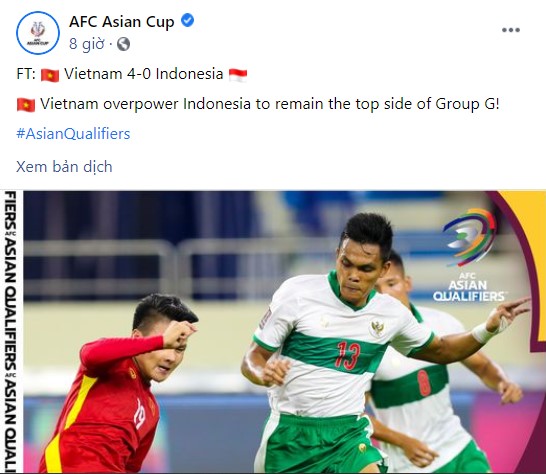Click the AFC Asian Cup page name

(122, 22)
